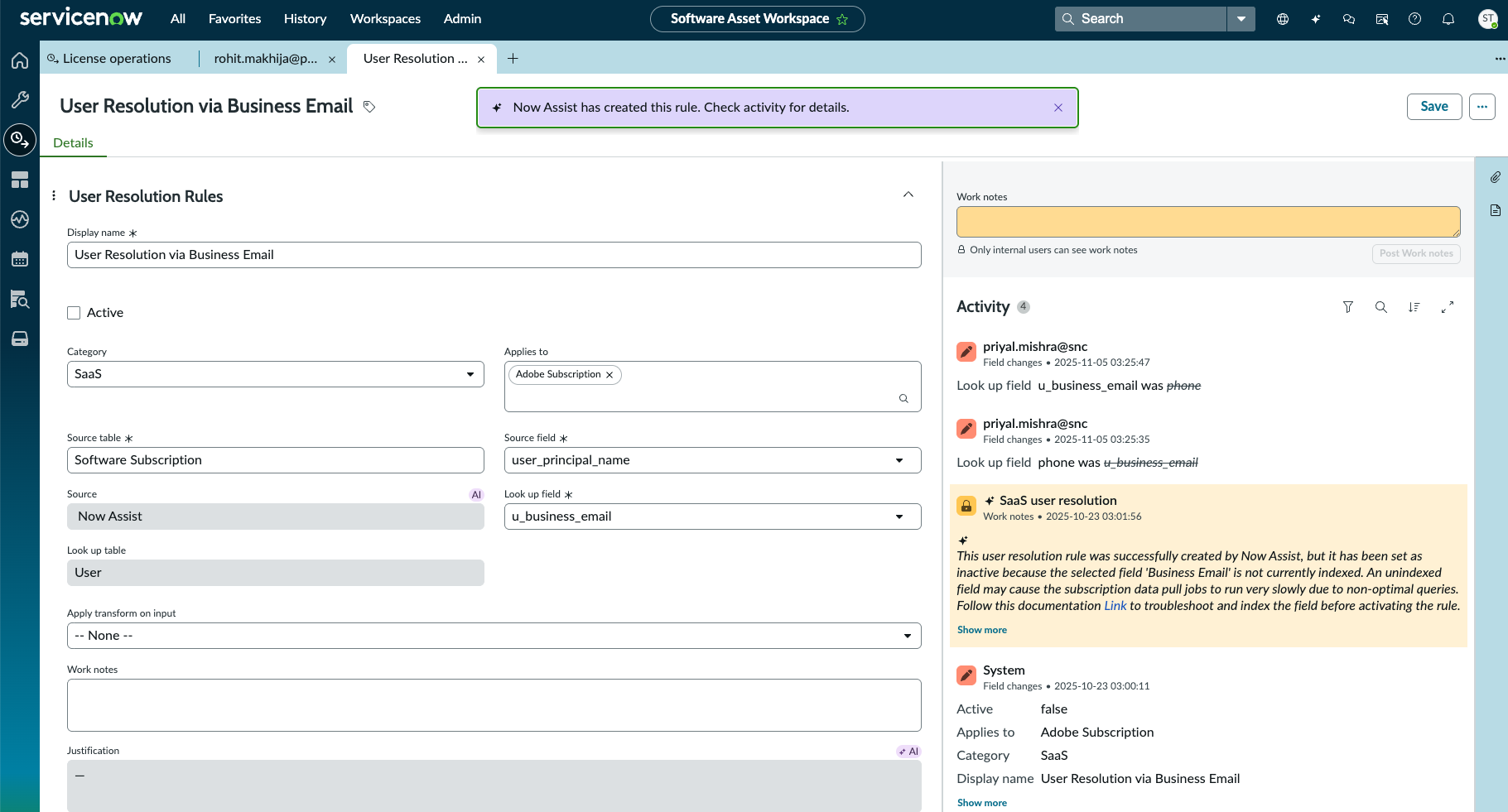1508x812 pixels.
Task: Switch to the rohit.makhija tab
Action: (x=266, y=59)
